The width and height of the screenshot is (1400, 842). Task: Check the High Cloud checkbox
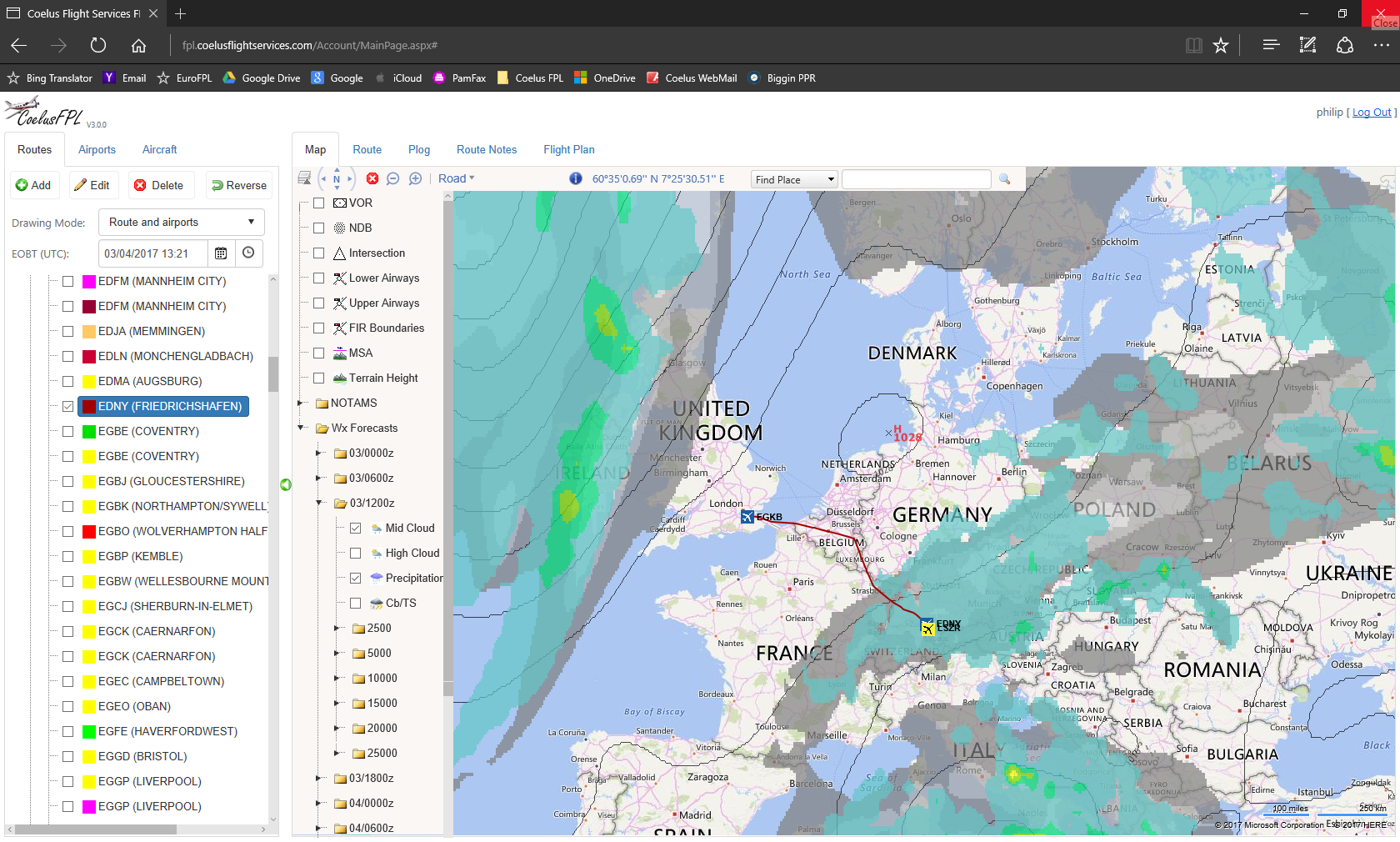pos(355,553)
